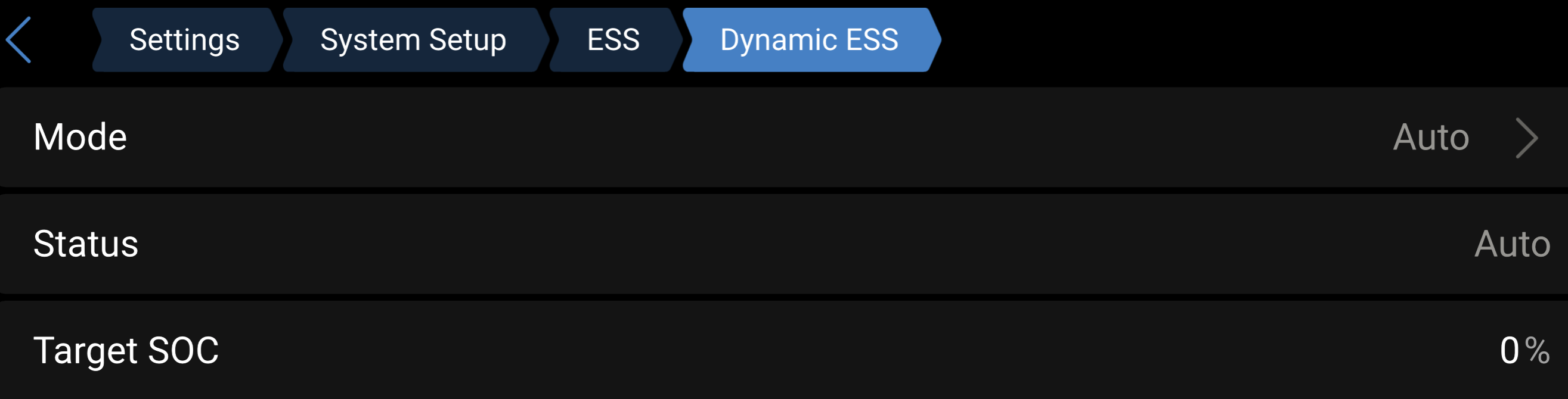Select the Target SOC row

[x=784, y=350]
